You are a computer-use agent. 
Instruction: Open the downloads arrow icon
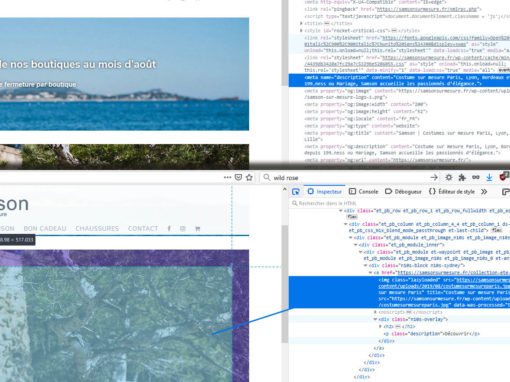click(489, 177)
